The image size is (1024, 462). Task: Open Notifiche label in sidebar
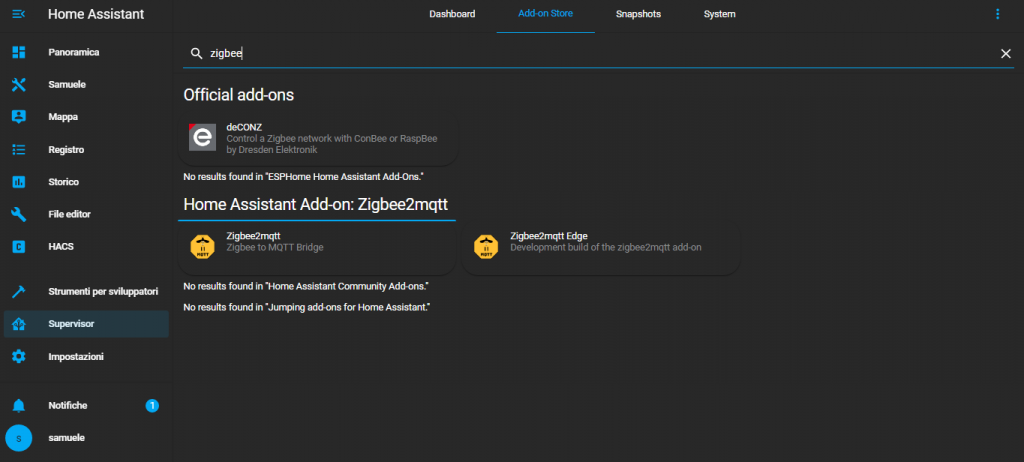point(67,406)
